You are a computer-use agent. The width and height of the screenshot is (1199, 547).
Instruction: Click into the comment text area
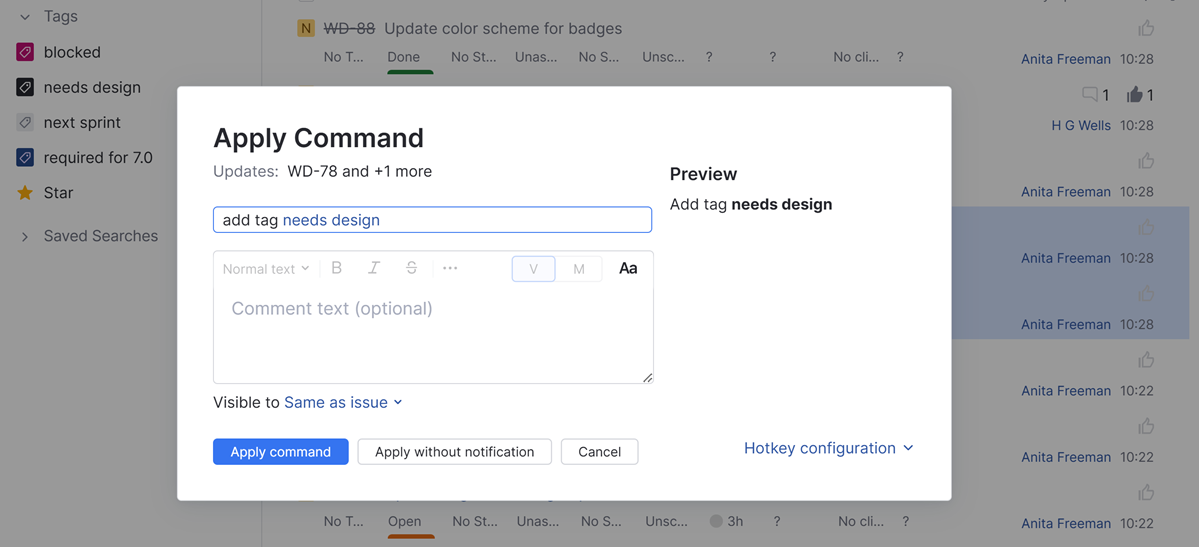pyautogui.click(x=433, y=335)
